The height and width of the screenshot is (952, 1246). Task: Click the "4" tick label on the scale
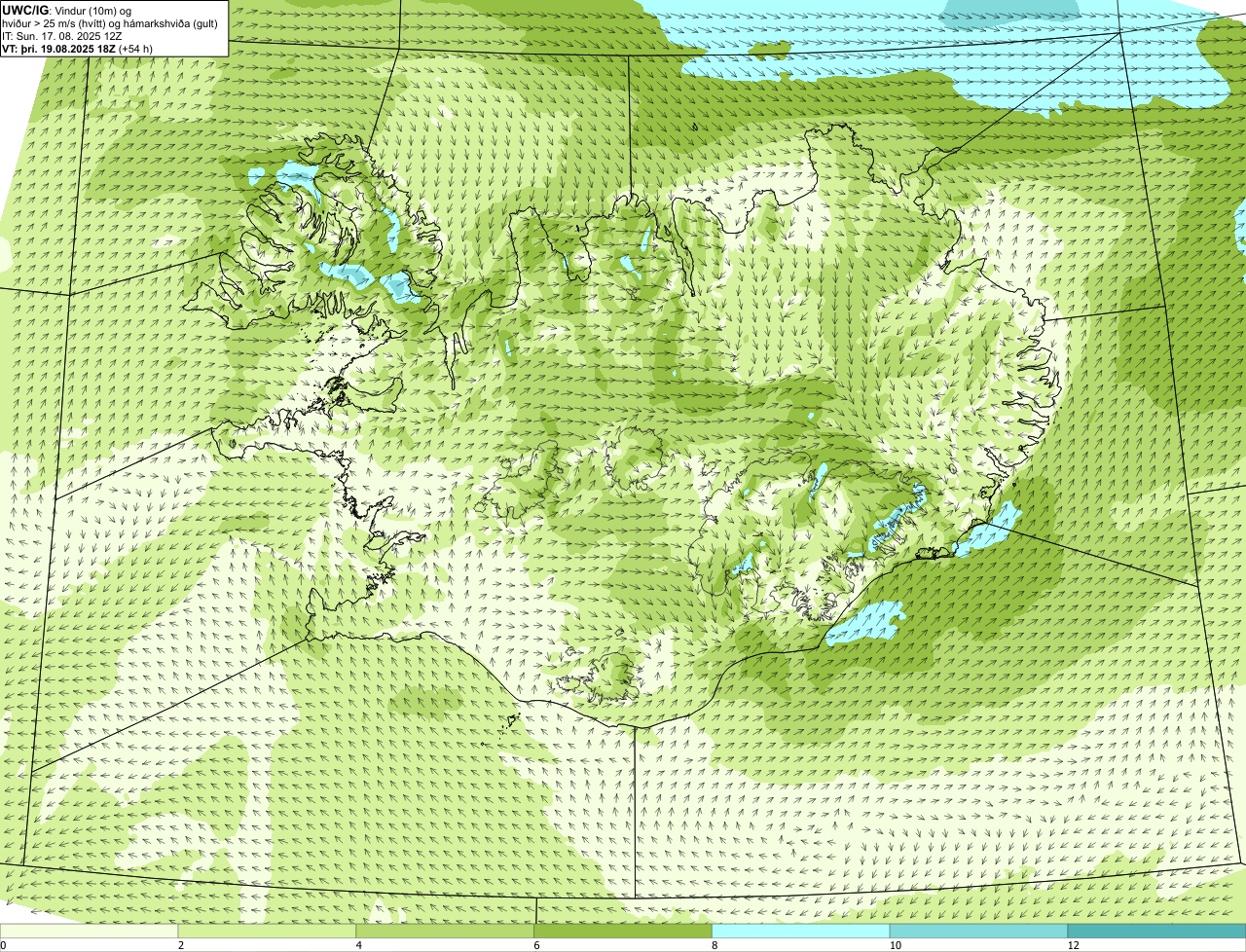358,945
